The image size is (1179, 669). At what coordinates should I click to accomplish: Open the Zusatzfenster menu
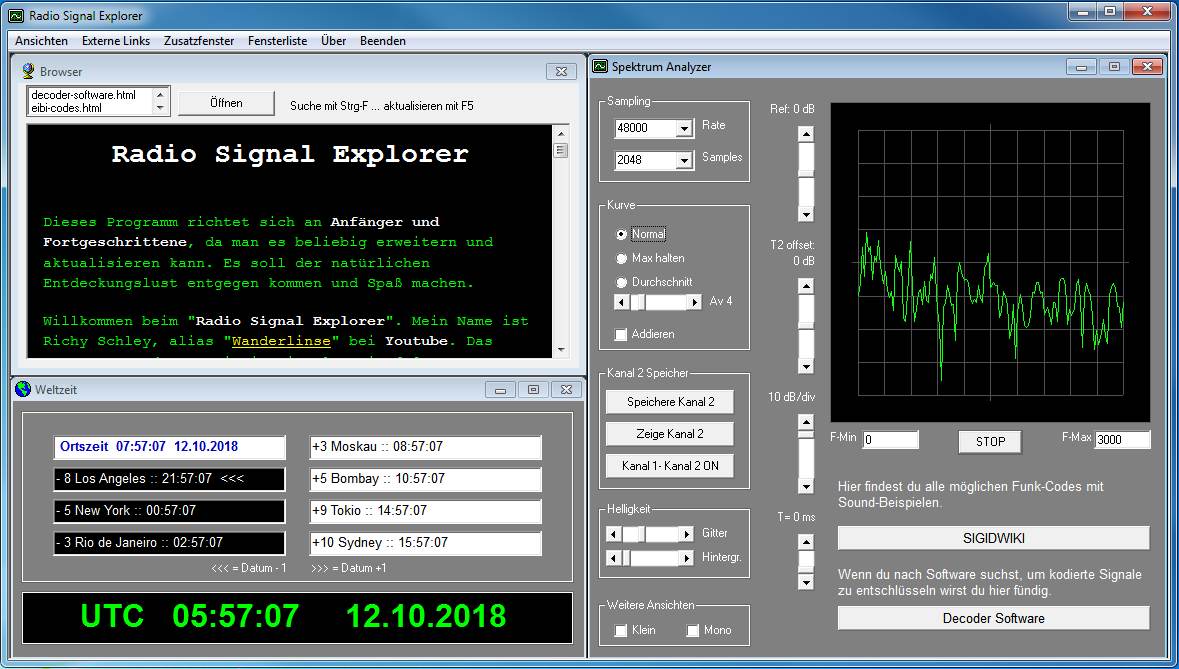(x=199, y=41)
